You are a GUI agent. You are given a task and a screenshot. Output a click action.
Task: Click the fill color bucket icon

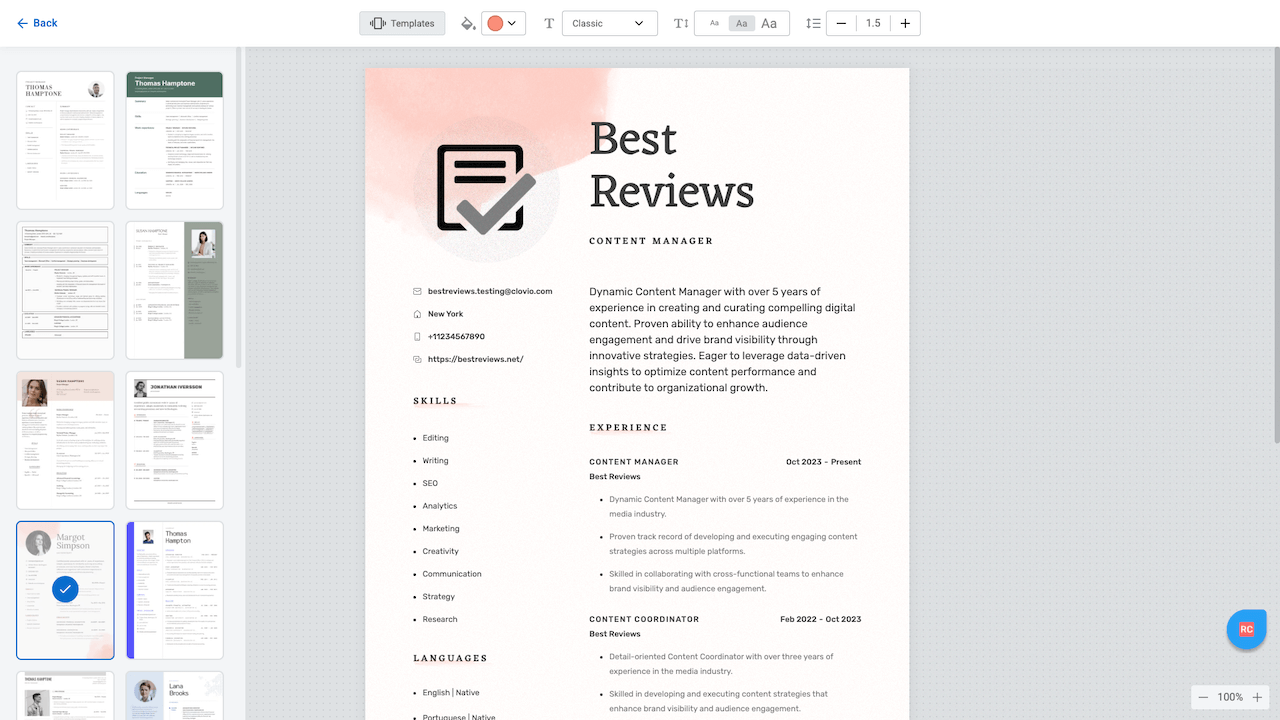[468, 22]
